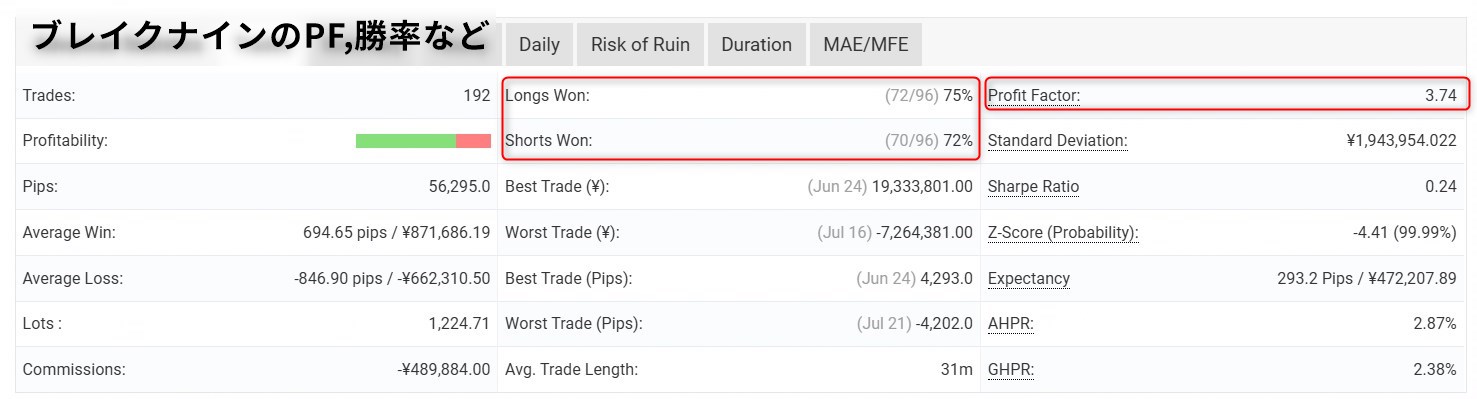
Task: Click the AHPR label link
Action: pyautogui.click(x=1011, y=324)
